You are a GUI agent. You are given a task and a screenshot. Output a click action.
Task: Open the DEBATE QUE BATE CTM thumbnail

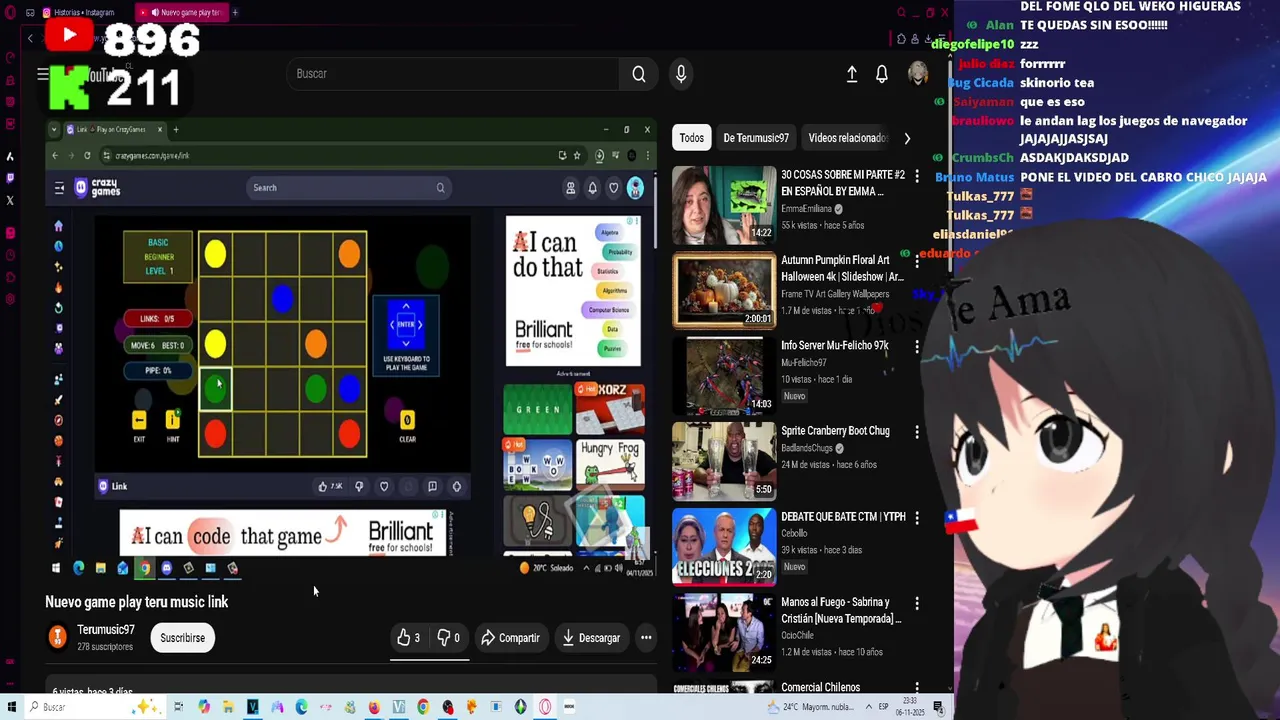pos(724,547)
